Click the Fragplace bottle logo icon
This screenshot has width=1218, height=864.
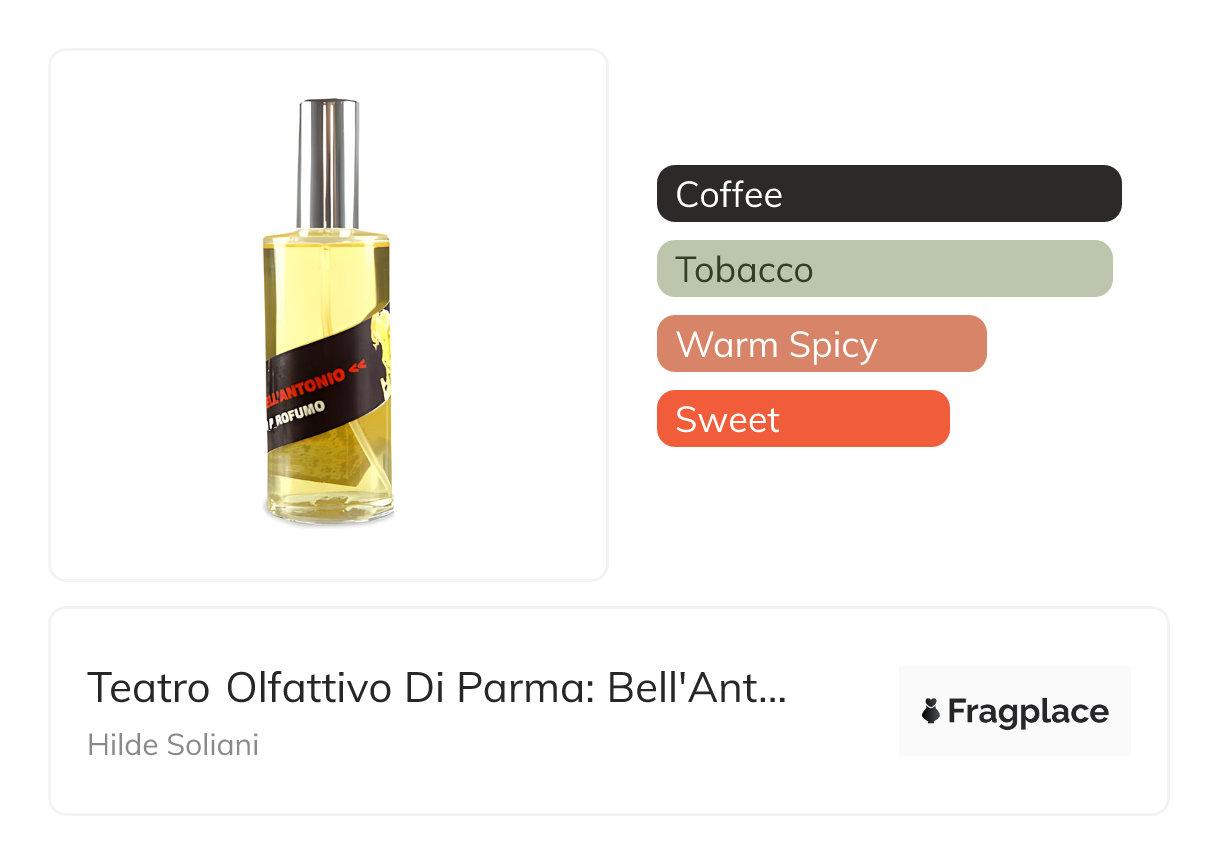930,712
